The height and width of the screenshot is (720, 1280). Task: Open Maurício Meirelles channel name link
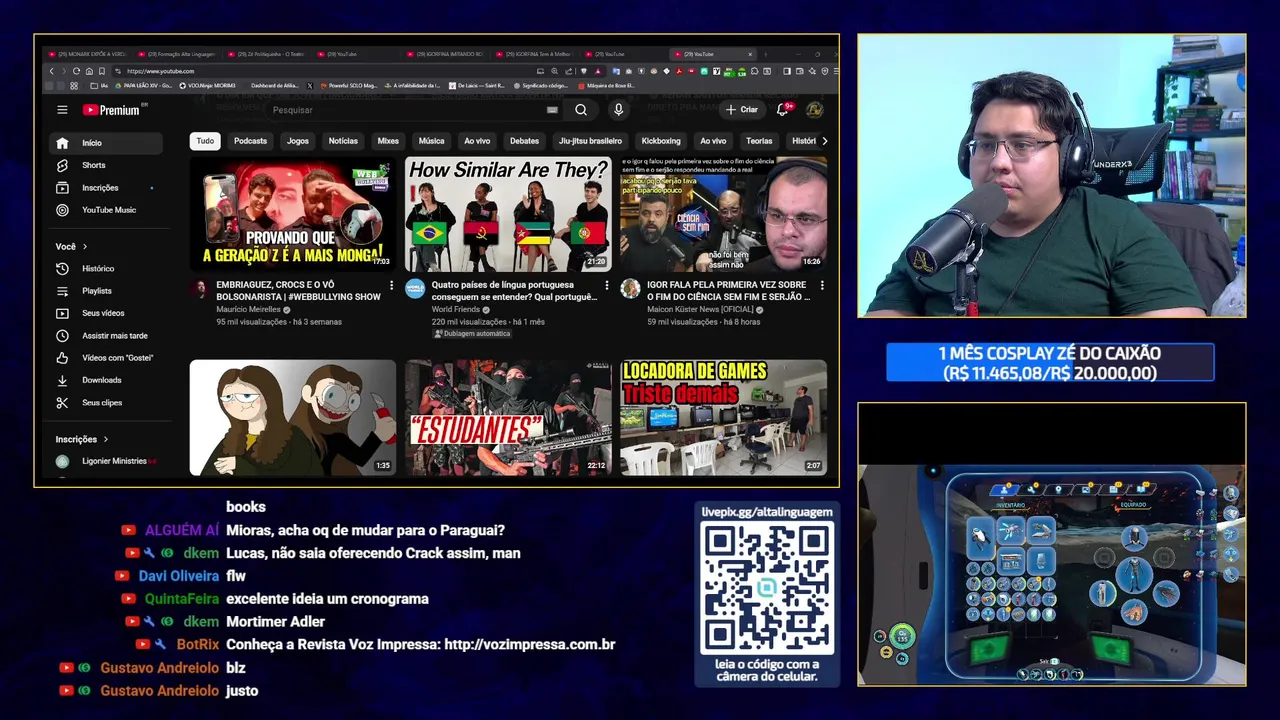click(x=249, y=310)
